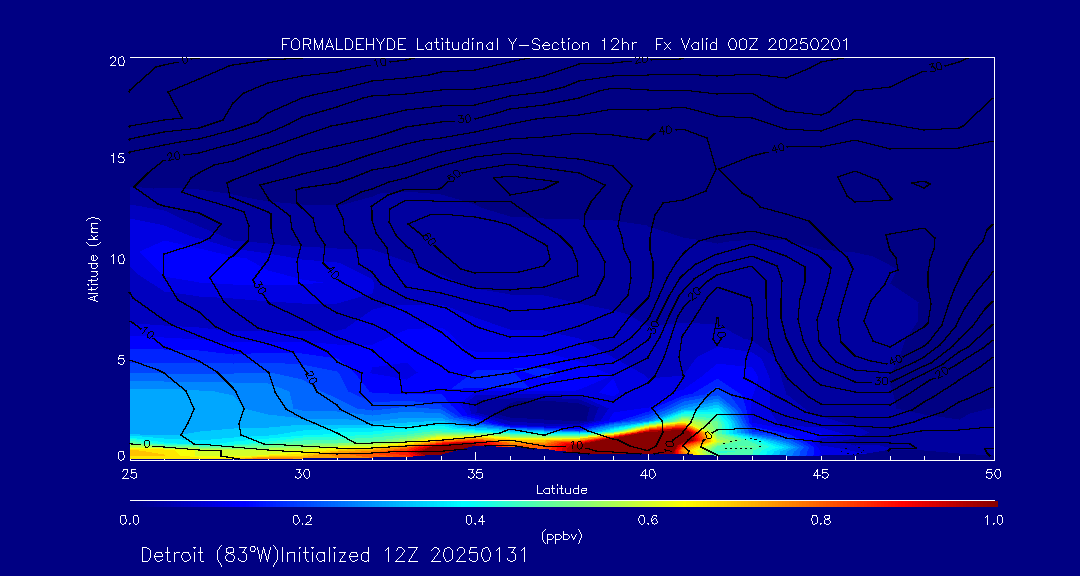Click latitude axis tick label 50
1080x576 pixels.
point(994,474)
